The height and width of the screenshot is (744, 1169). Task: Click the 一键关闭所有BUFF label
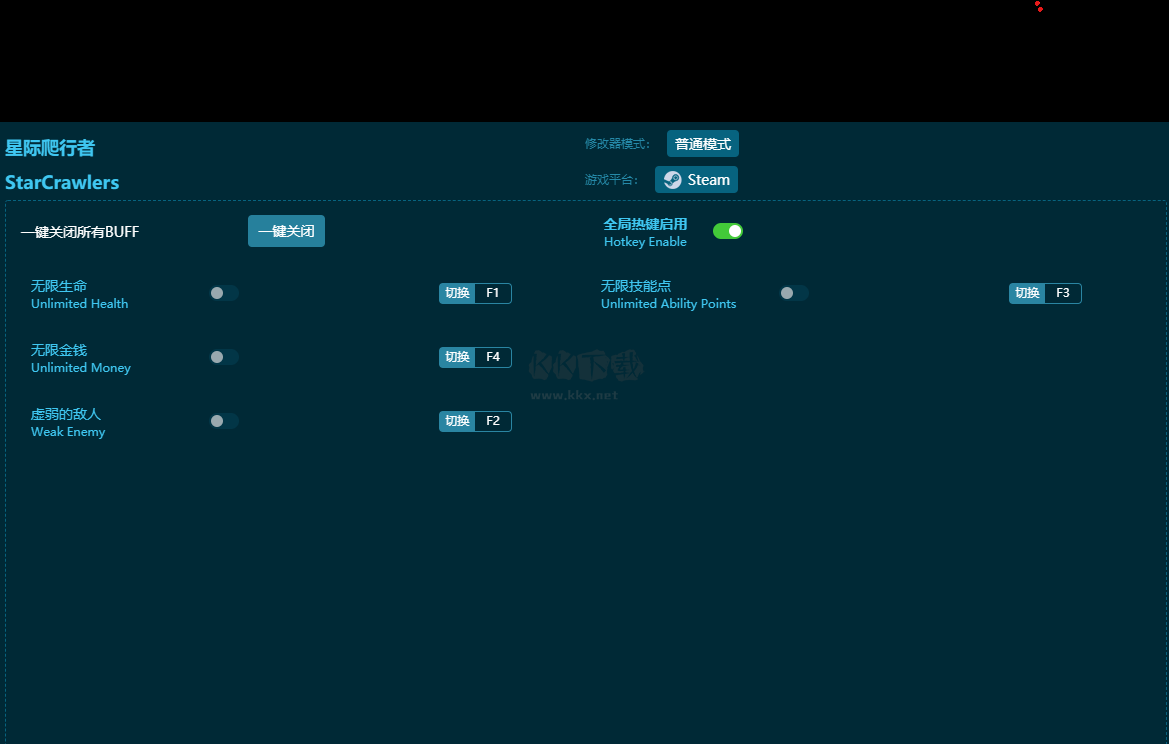point(80,232)
